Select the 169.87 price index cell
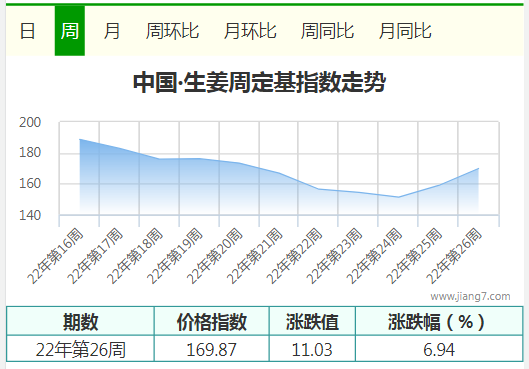This screenshot has width=529, height=369. [212, 349]
